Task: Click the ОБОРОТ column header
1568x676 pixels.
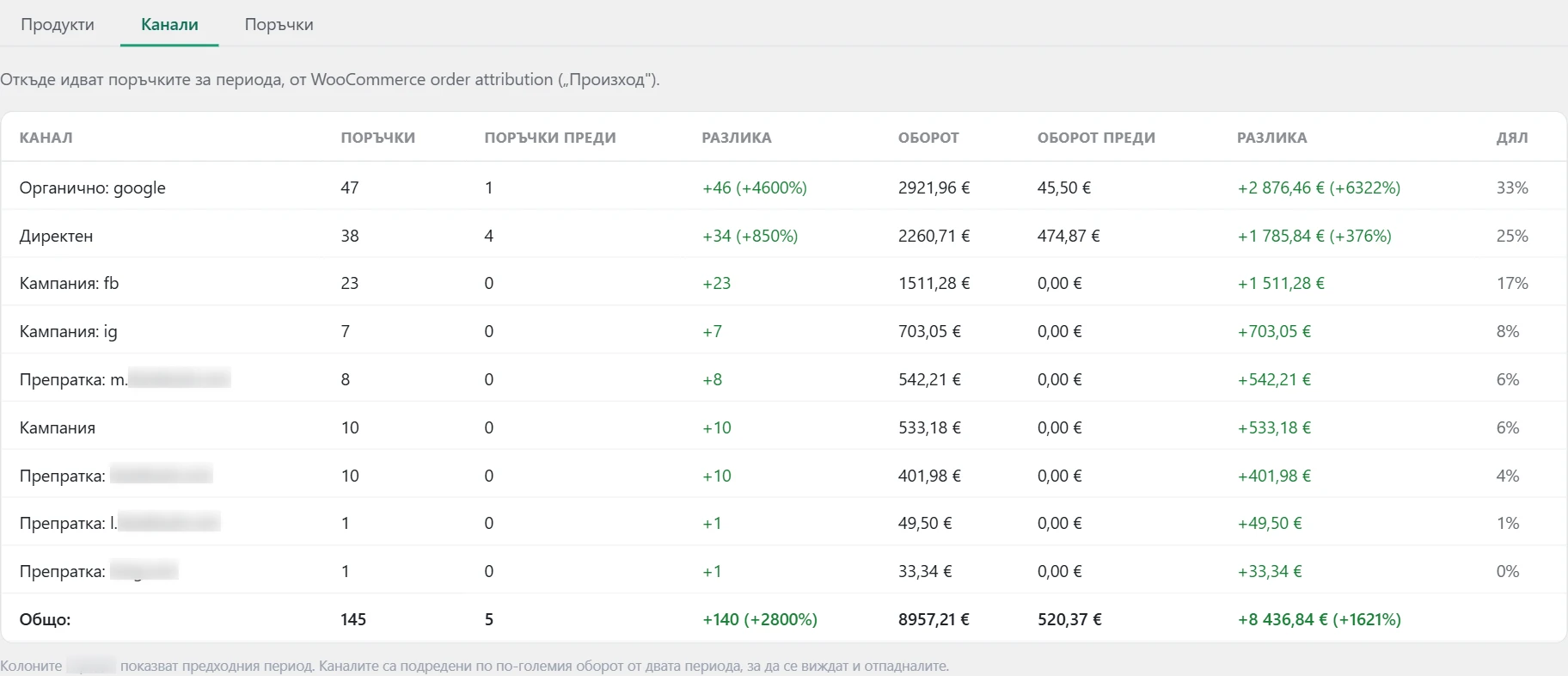Action: (x=928, y=138)
